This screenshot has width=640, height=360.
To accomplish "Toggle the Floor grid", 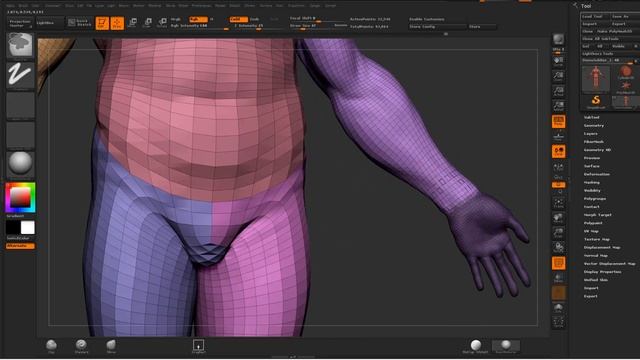I will coord(558,136).
